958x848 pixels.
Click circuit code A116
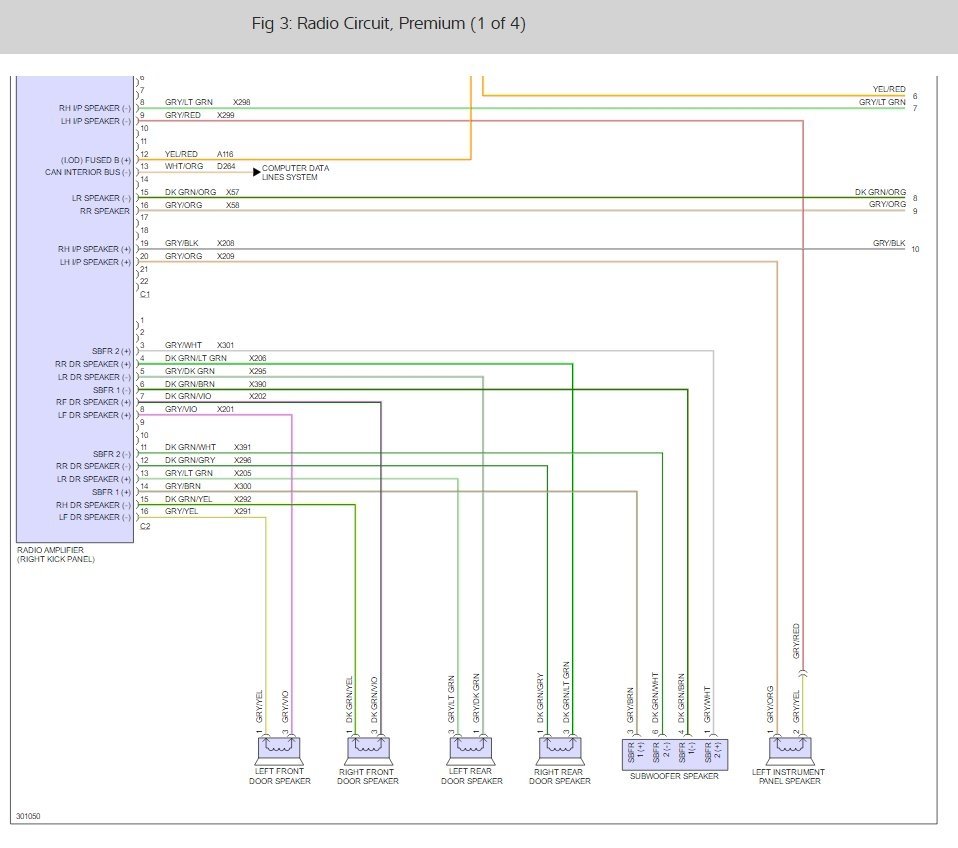[x=225, y=154]
